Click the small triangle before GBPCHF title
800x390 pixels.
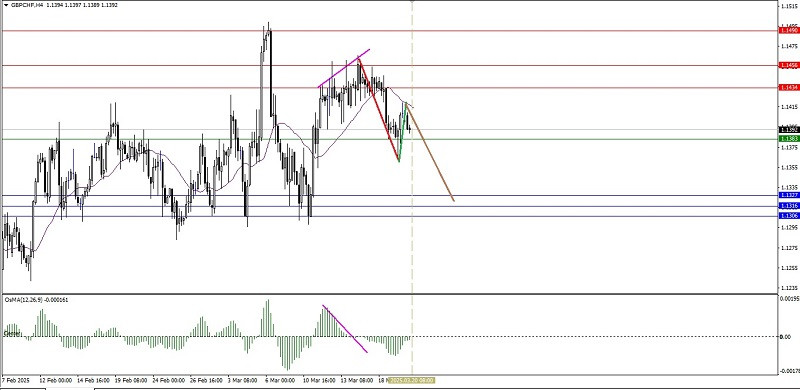click(x=6, y=5)
